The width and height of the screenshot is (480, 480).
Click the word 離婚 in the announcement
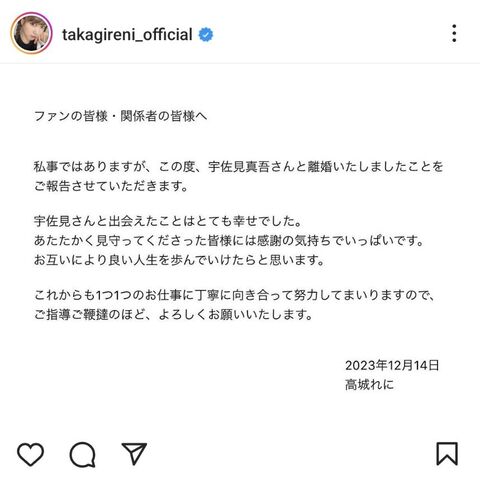click(319, 167)
